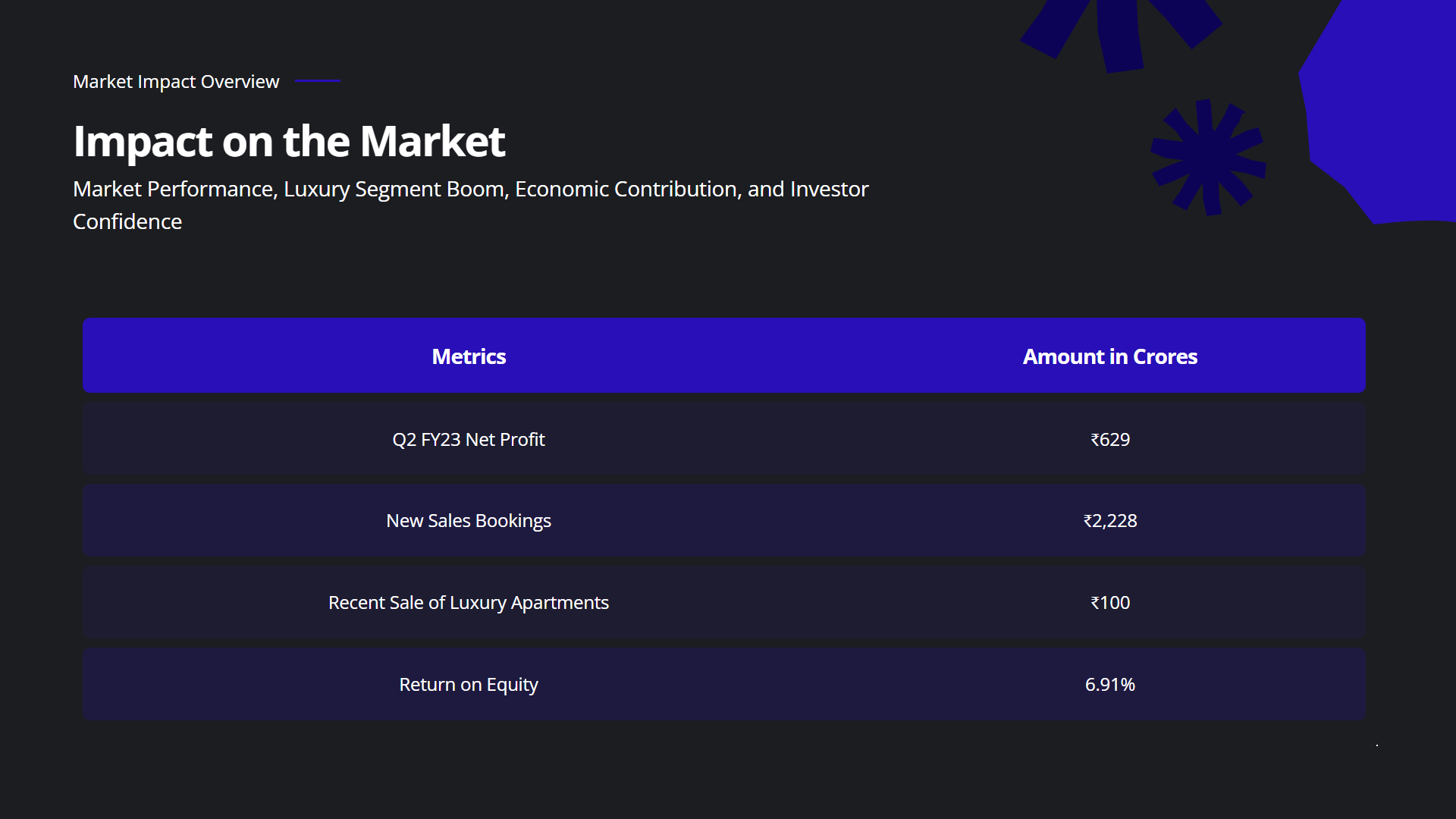Click the ₹2,228 amount cell
This screenshot has height=819, width=1456.
click(1109, 521)
